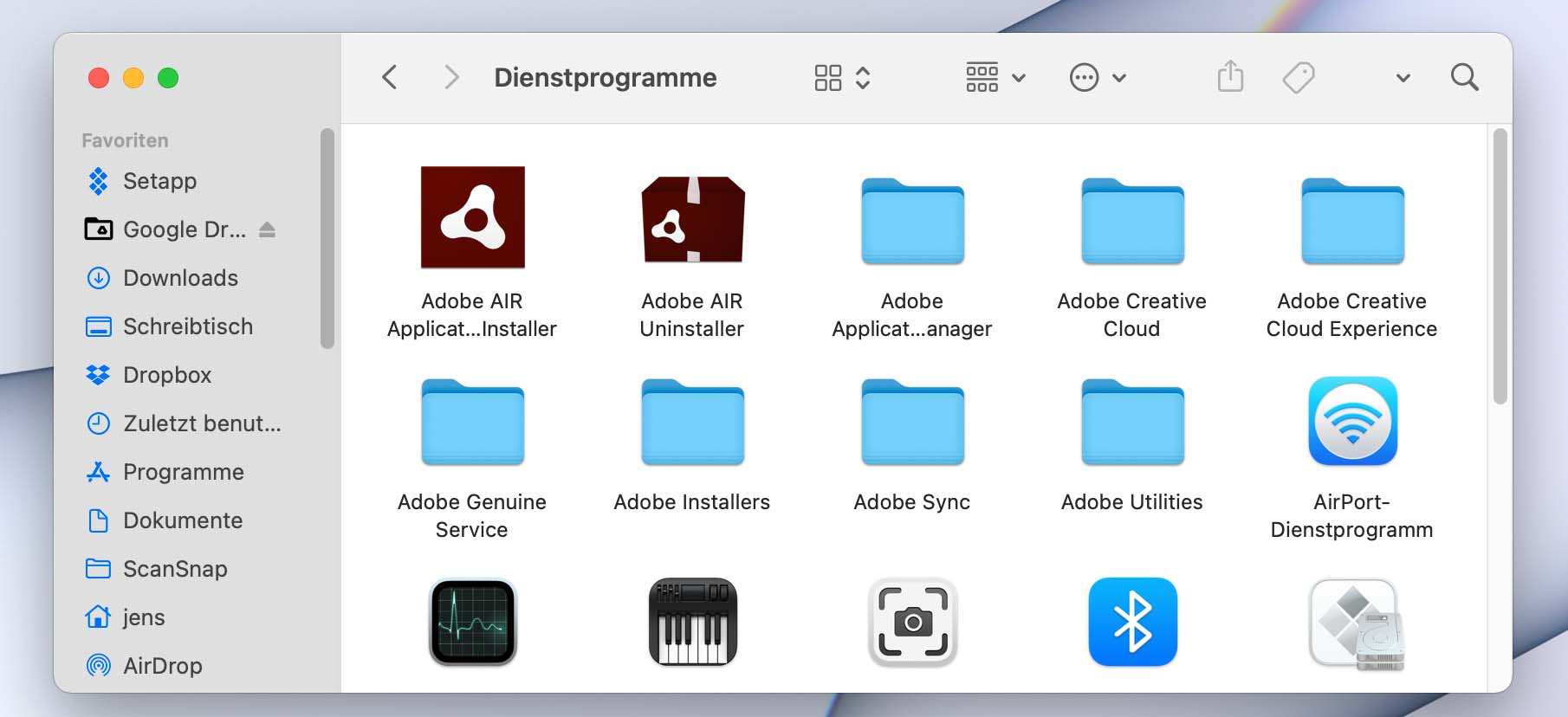
Task: Open the Adobe Installers folder
Action: [692, 422]
